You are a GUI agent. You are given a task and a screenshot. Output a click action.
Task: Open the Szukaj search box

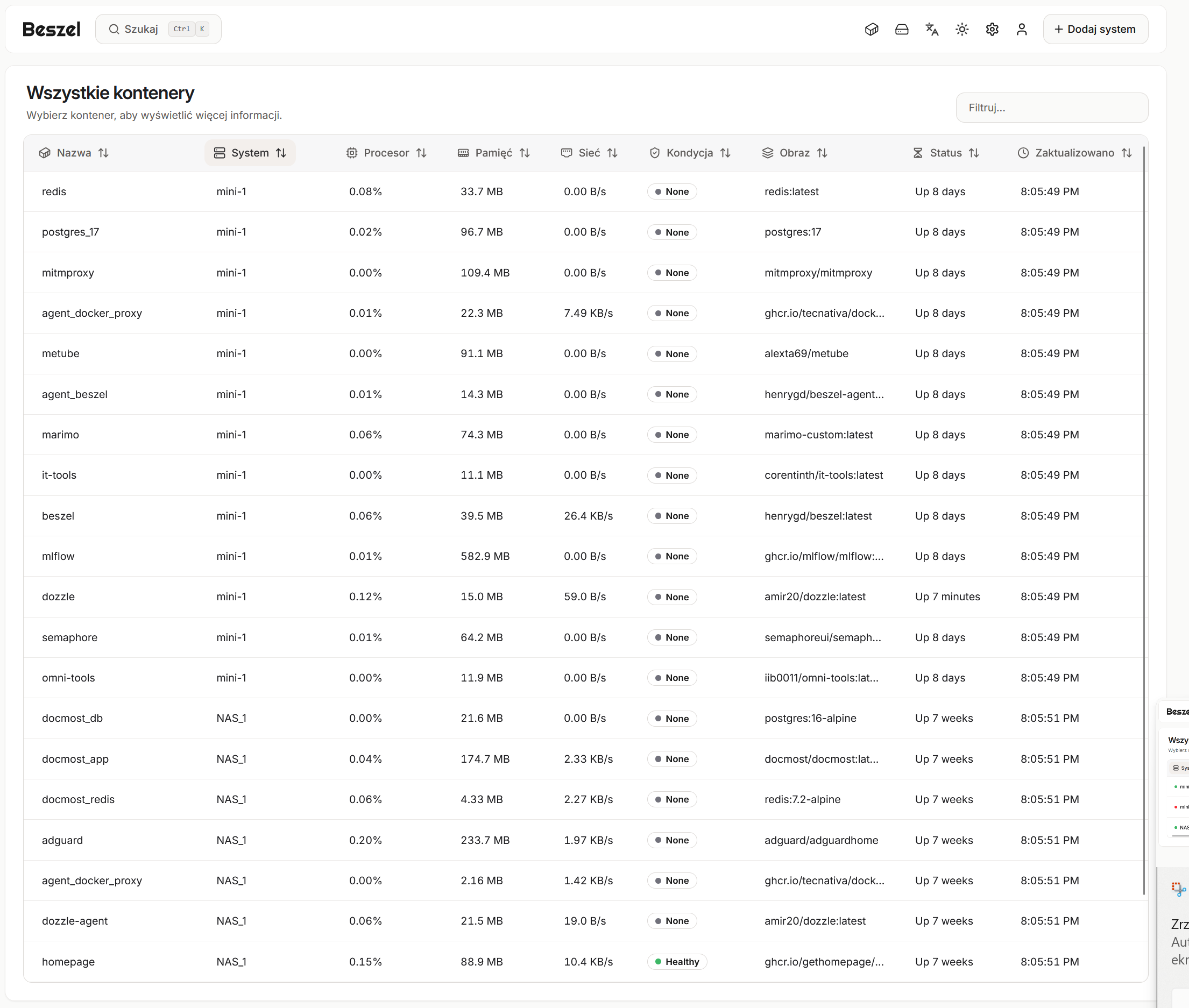click(158, 29)
